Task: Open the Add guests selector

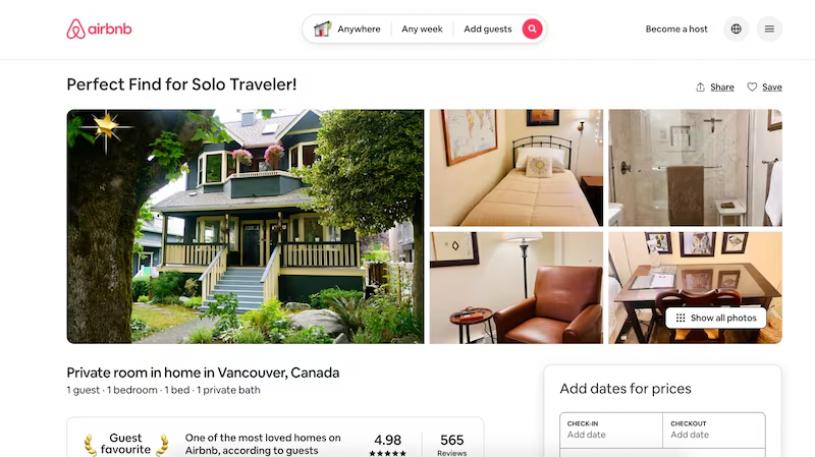Action: [488, 29]
